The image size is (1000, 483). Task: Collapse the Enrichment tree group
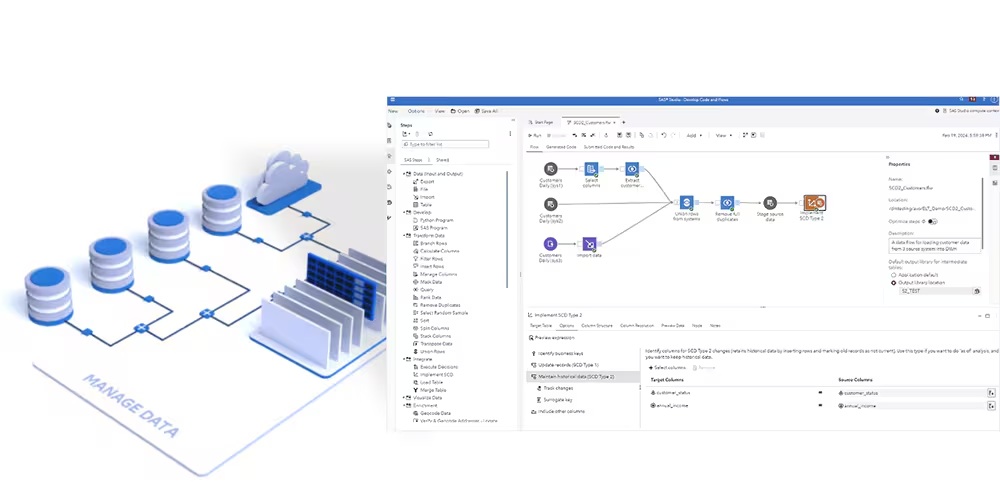click(x=404, y=405)
